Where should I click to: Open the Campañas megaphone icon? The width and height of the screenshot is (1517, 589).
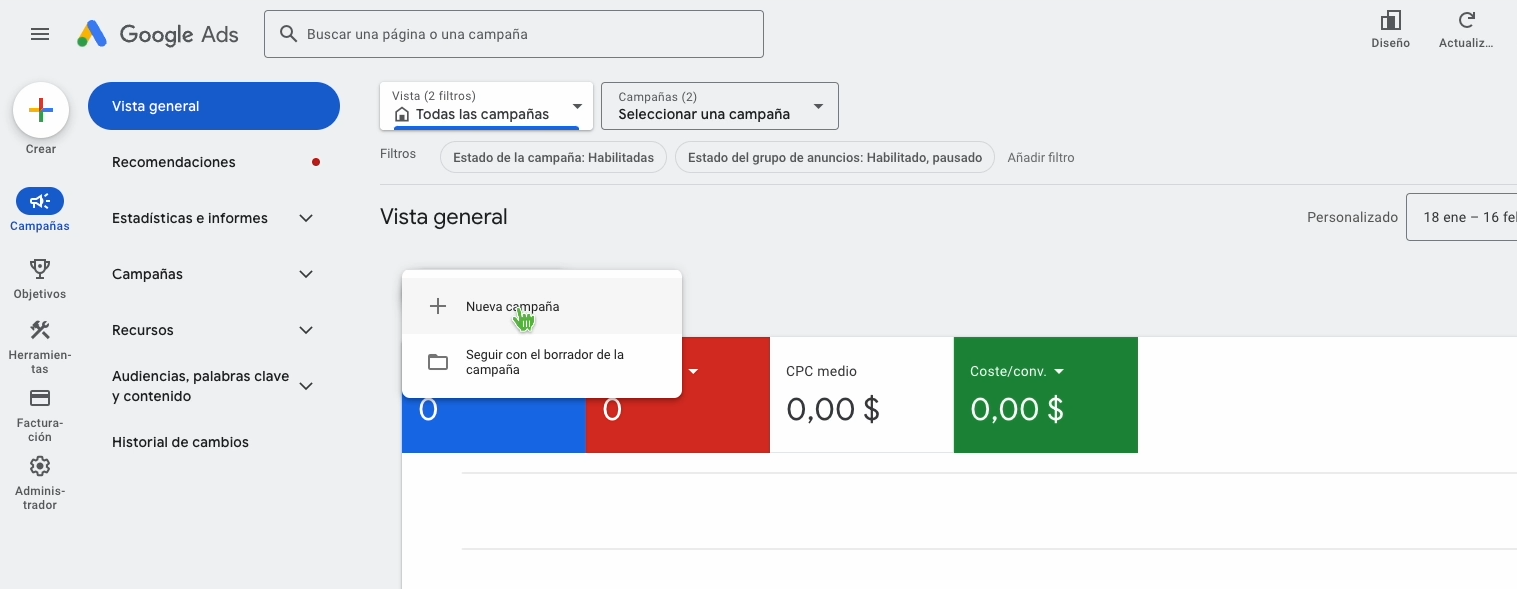[x=40, y=201]
